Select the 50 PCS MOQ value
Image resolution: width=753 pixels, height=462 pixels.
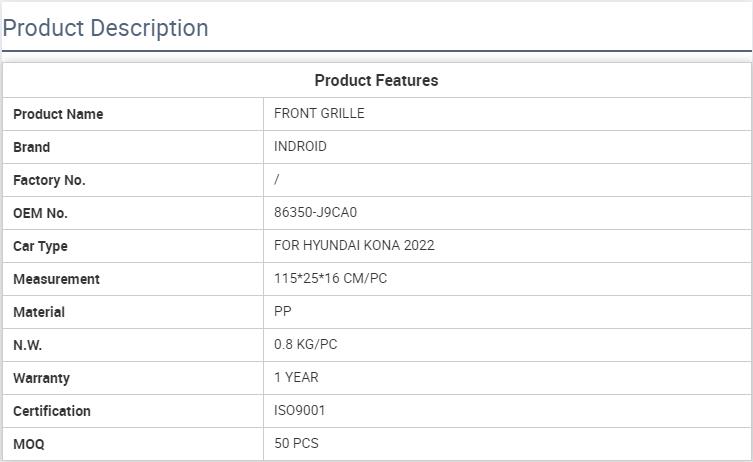[x=296, y=443]
